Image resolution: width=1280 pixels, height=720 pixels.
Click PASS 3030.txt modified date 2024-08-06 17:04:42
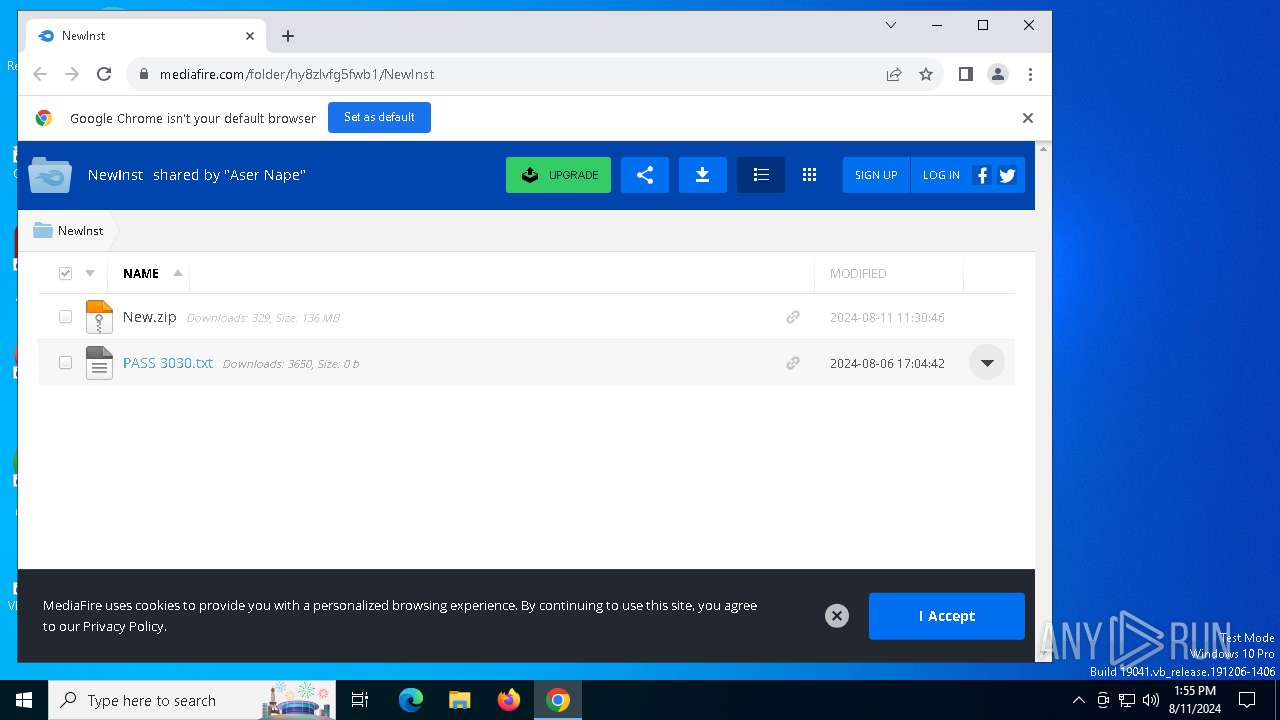[887, 364]
